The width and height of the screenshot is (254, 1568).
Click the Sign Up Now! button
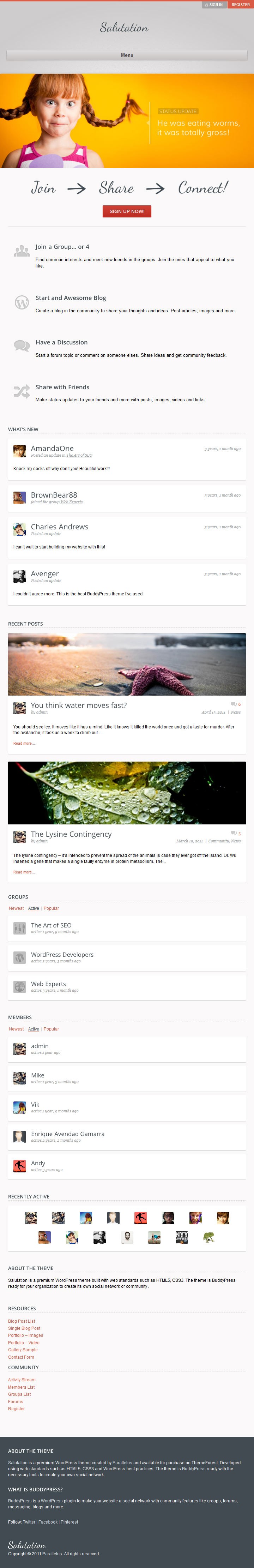pos(127,211)
